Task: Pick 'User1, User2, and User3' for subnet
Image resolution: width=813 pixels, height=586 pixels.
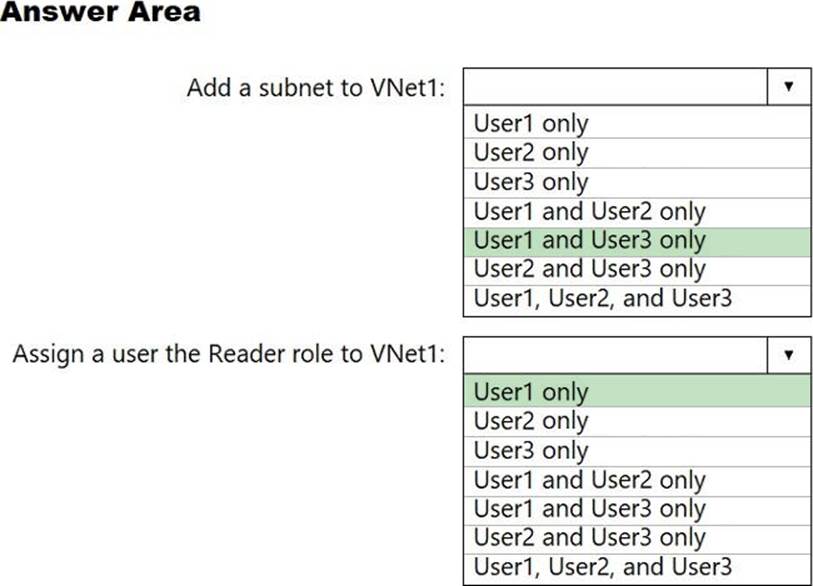Action: [636, 299]
